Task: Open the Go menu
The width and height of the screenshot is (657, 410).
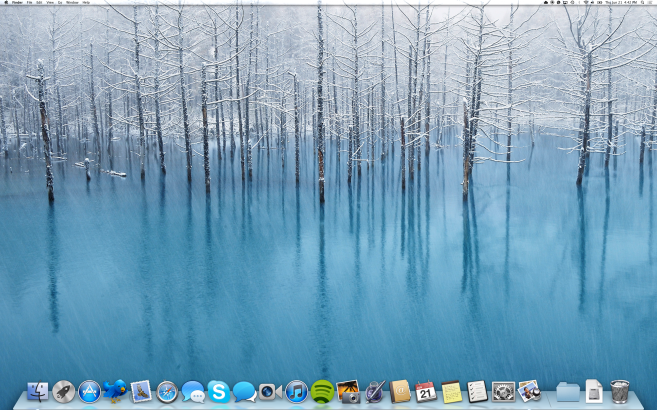Action: 59,3
